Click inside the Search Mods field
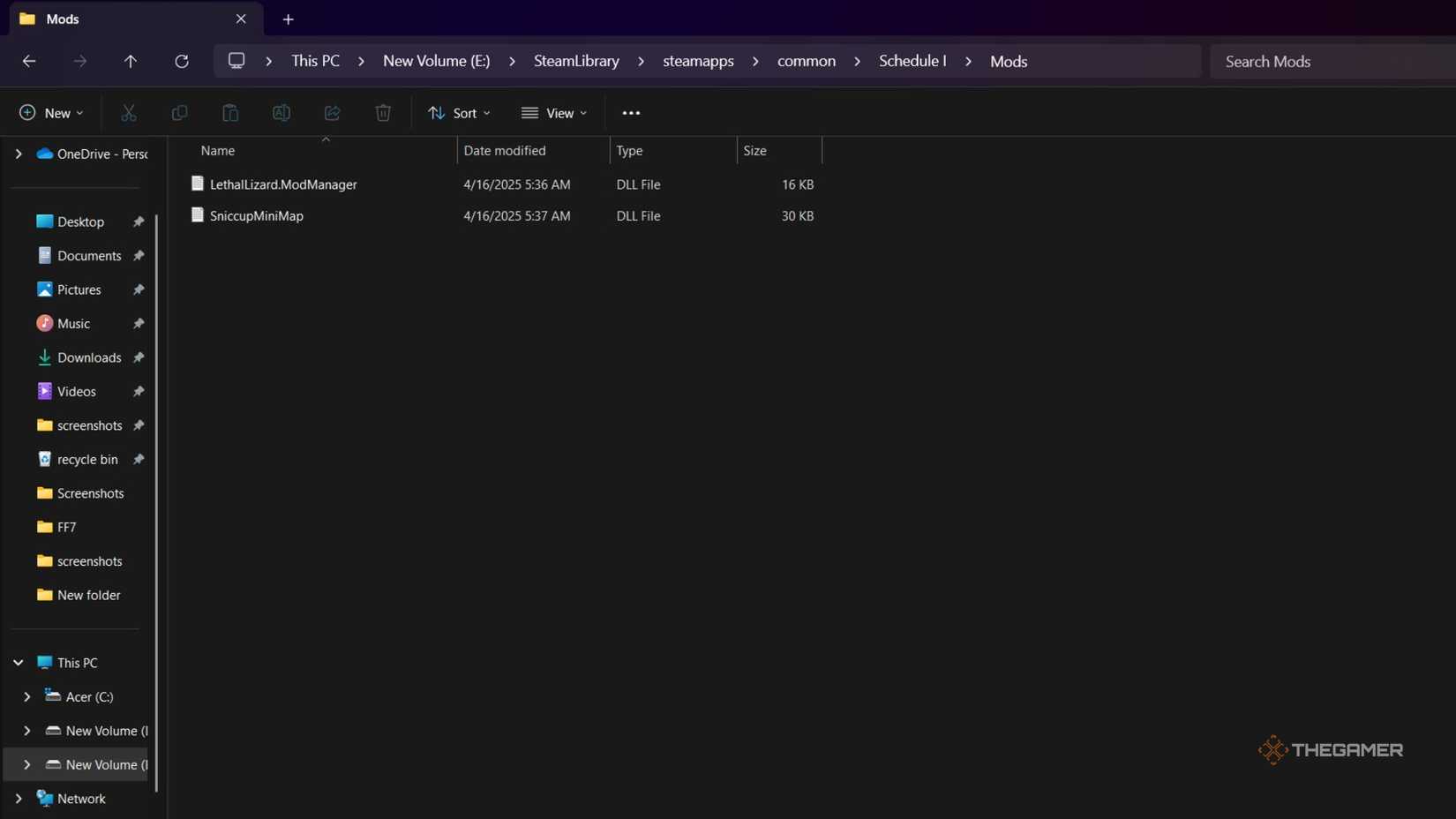This screenshot has height=819, width=1456. (x=1315, y=61)
